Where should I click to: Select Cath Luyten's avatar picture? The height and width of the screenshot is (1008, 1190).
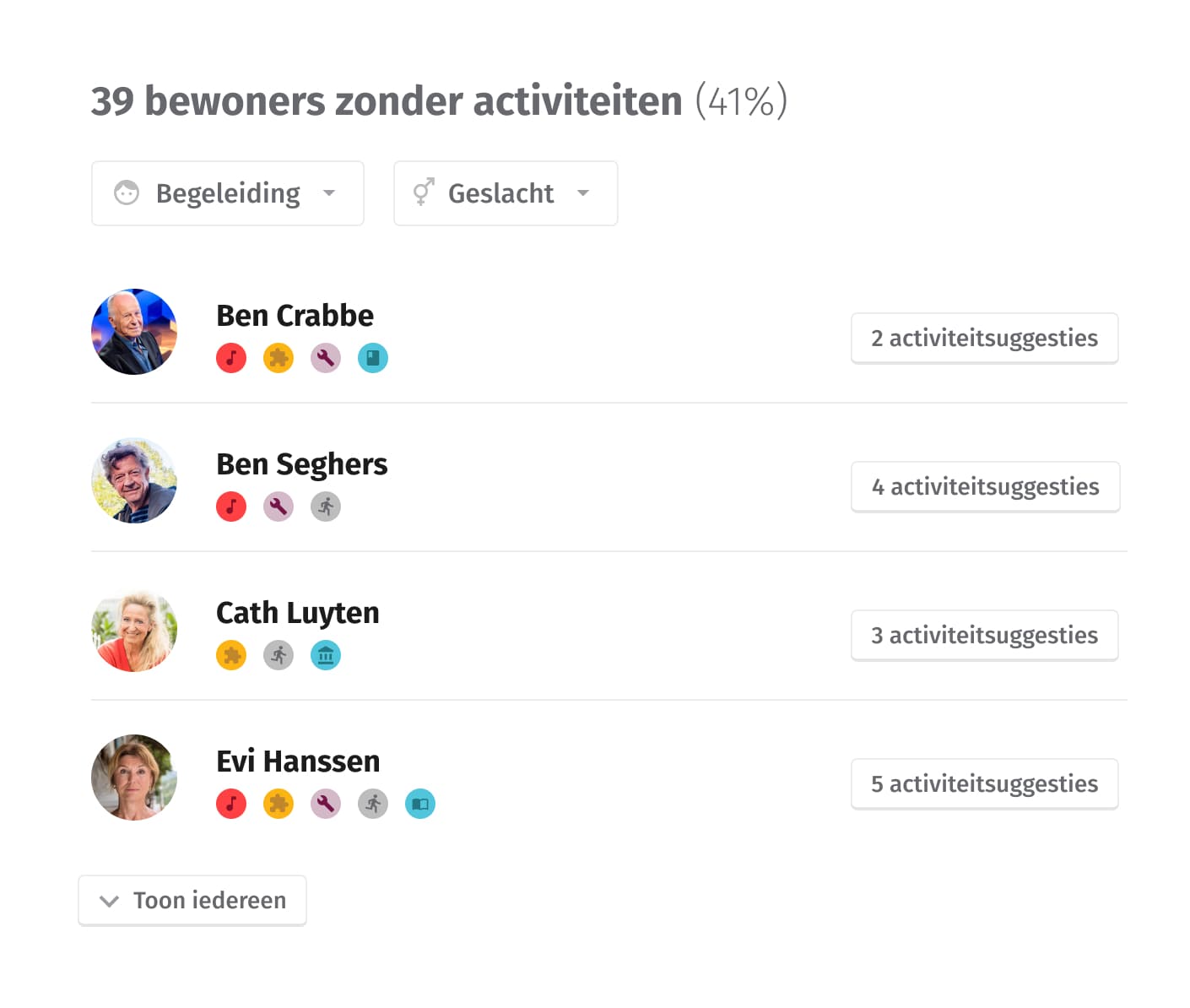point(134,629)
